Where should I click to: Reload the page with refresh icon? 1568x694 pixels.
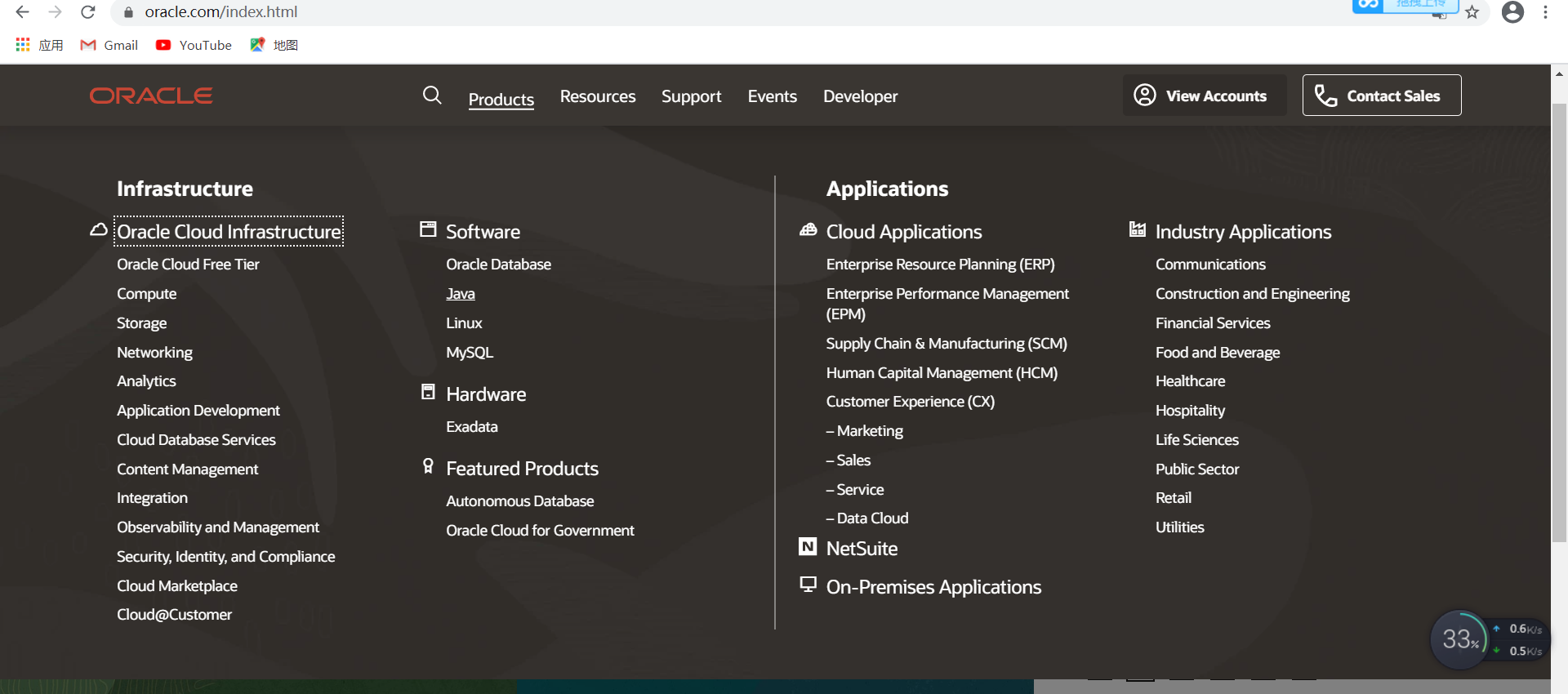coord(88,12)
